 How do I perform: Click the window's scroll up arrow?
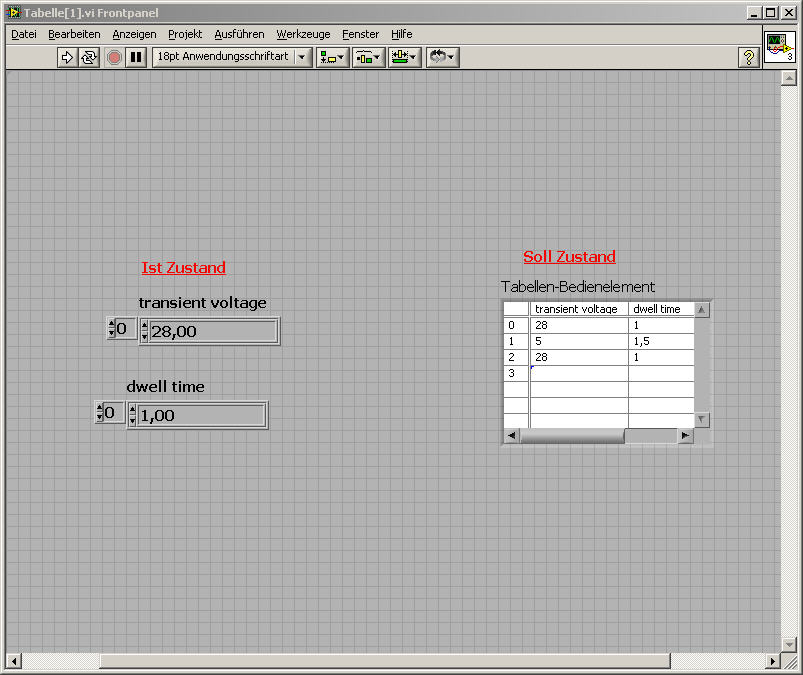(x=789, y=78)
